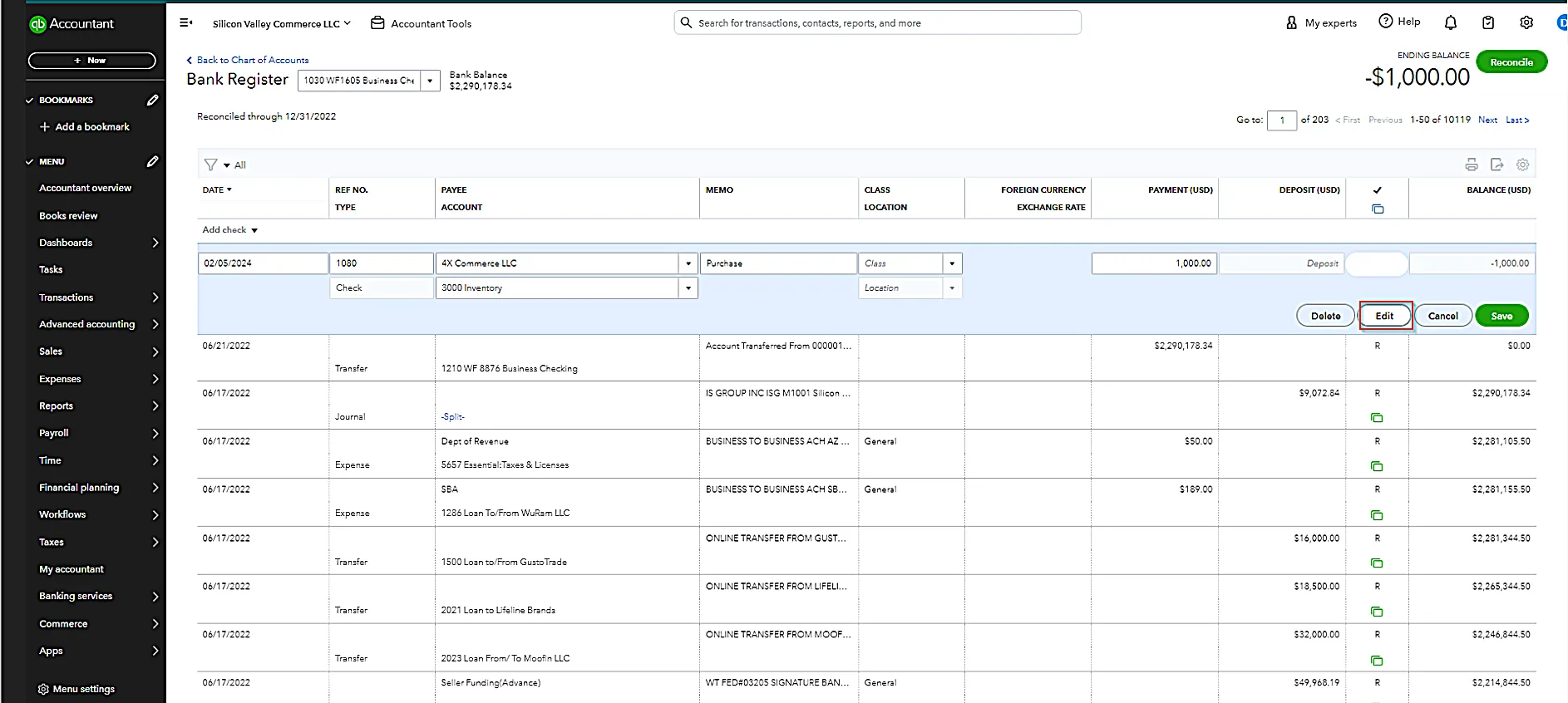The image size is (1568, 703).
Task: Print the register list
Action: (x=1472, y=165)
